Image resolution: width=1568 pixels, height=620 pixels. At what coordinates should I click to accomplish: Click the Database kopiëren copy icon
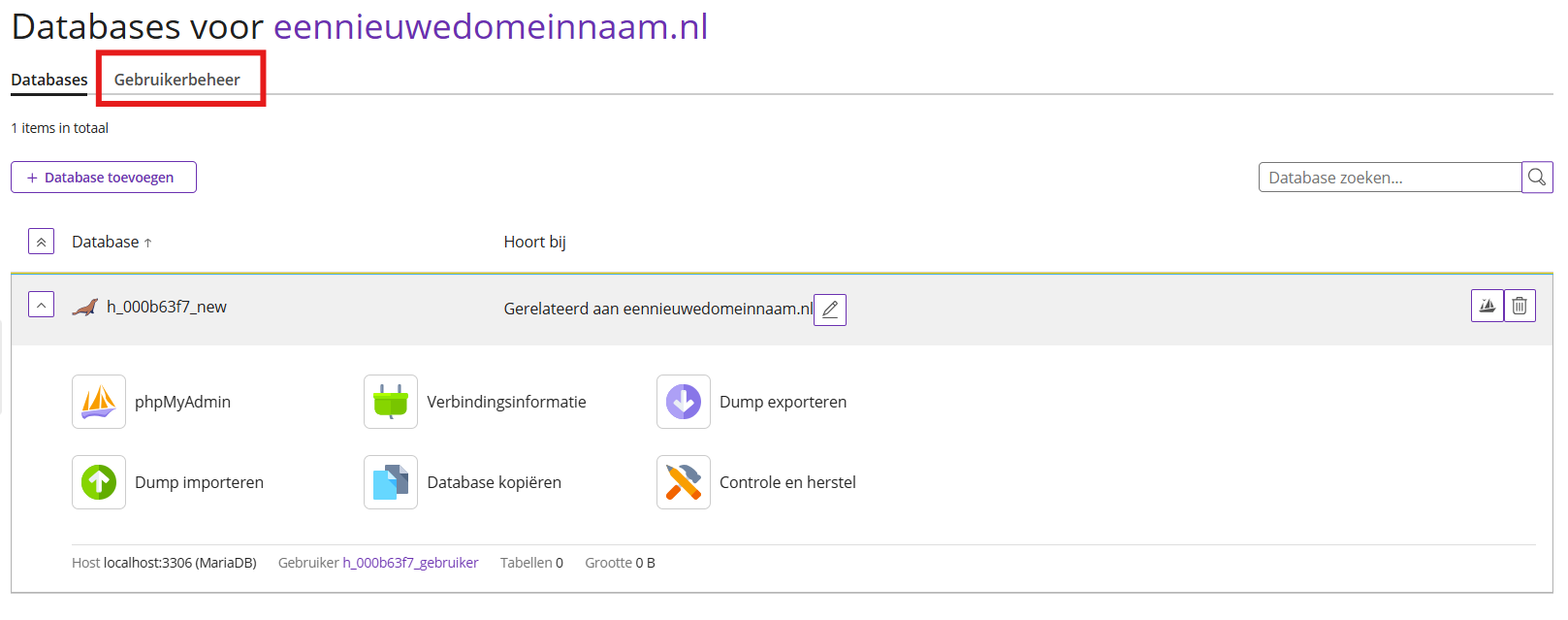(391, 482)
